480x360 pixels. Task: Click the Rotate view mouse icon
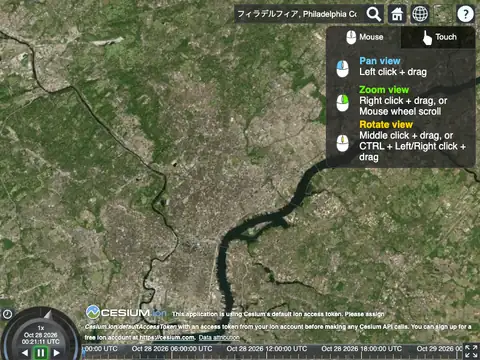point(342,143)
